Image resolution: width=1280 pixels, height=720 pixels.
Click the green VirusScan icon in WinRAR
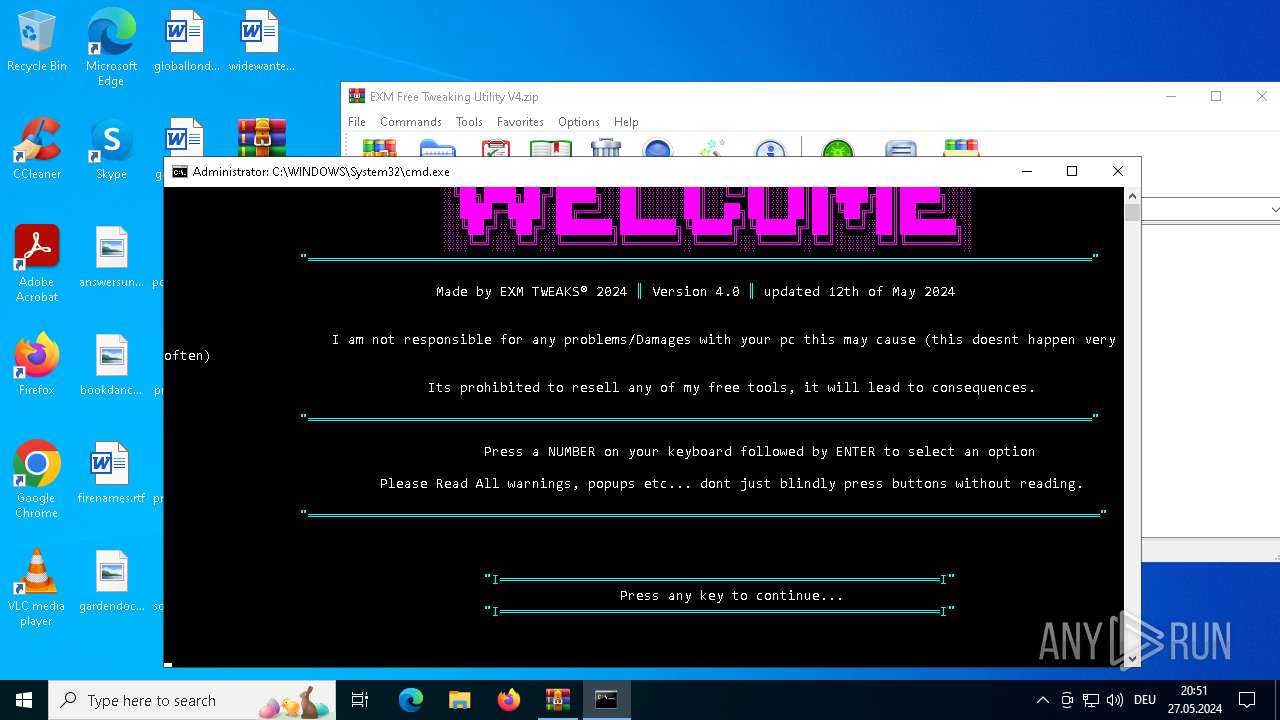point(838,148)
